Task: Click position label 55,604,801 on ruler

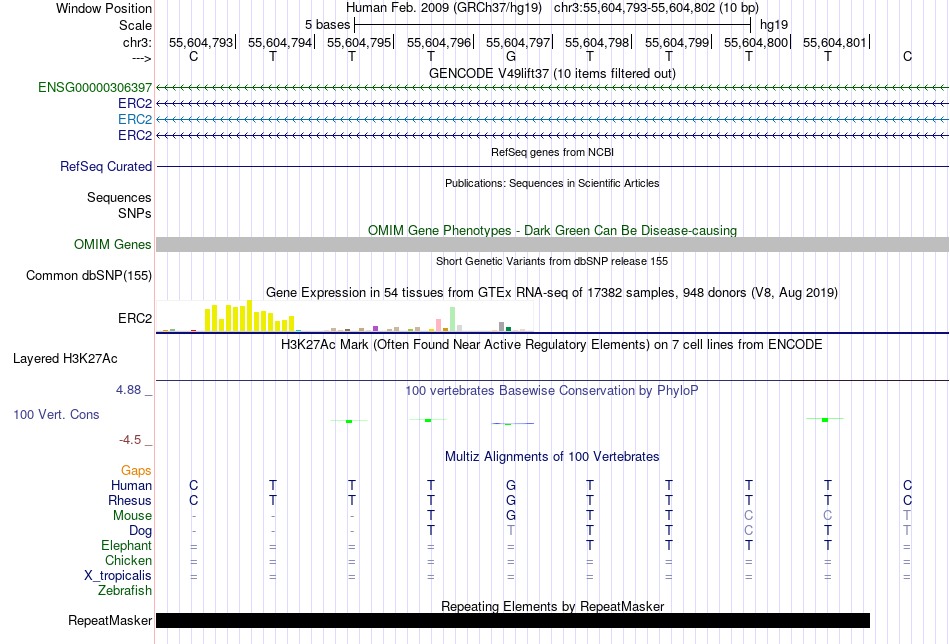Action: [x=835, y=42]
